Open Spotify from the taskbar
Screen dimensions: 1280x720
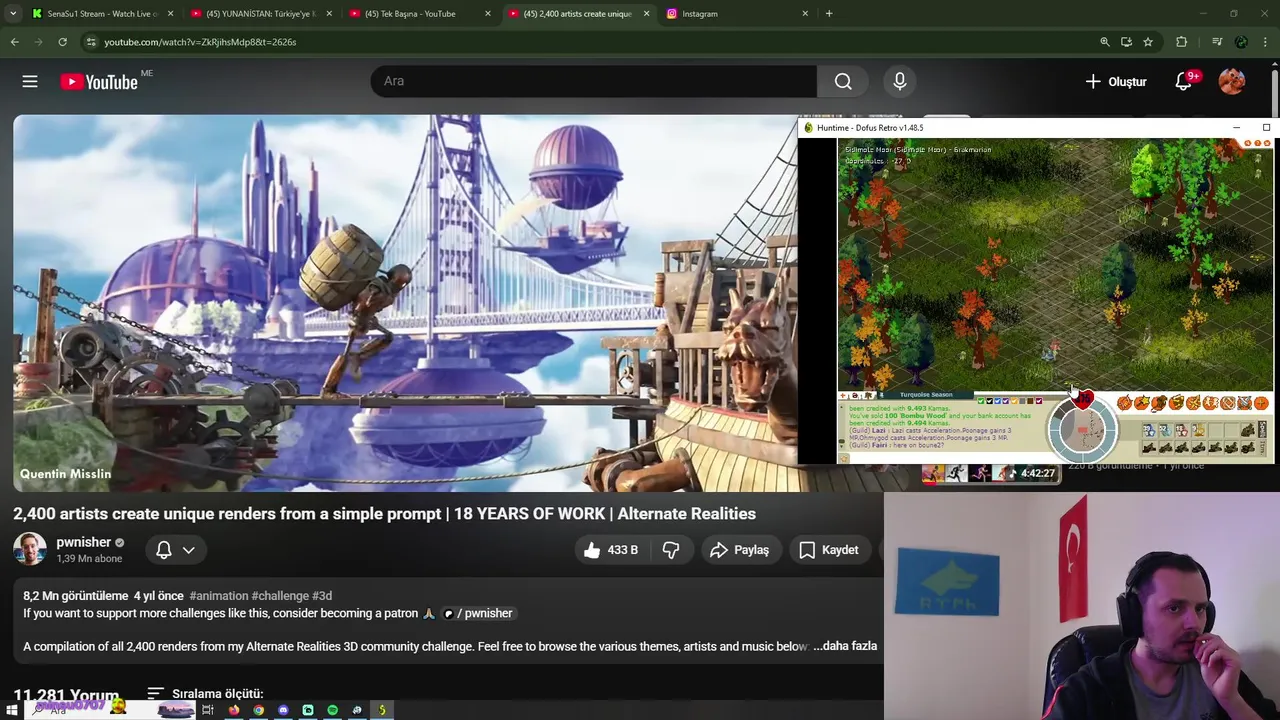[x=333, y=710]
